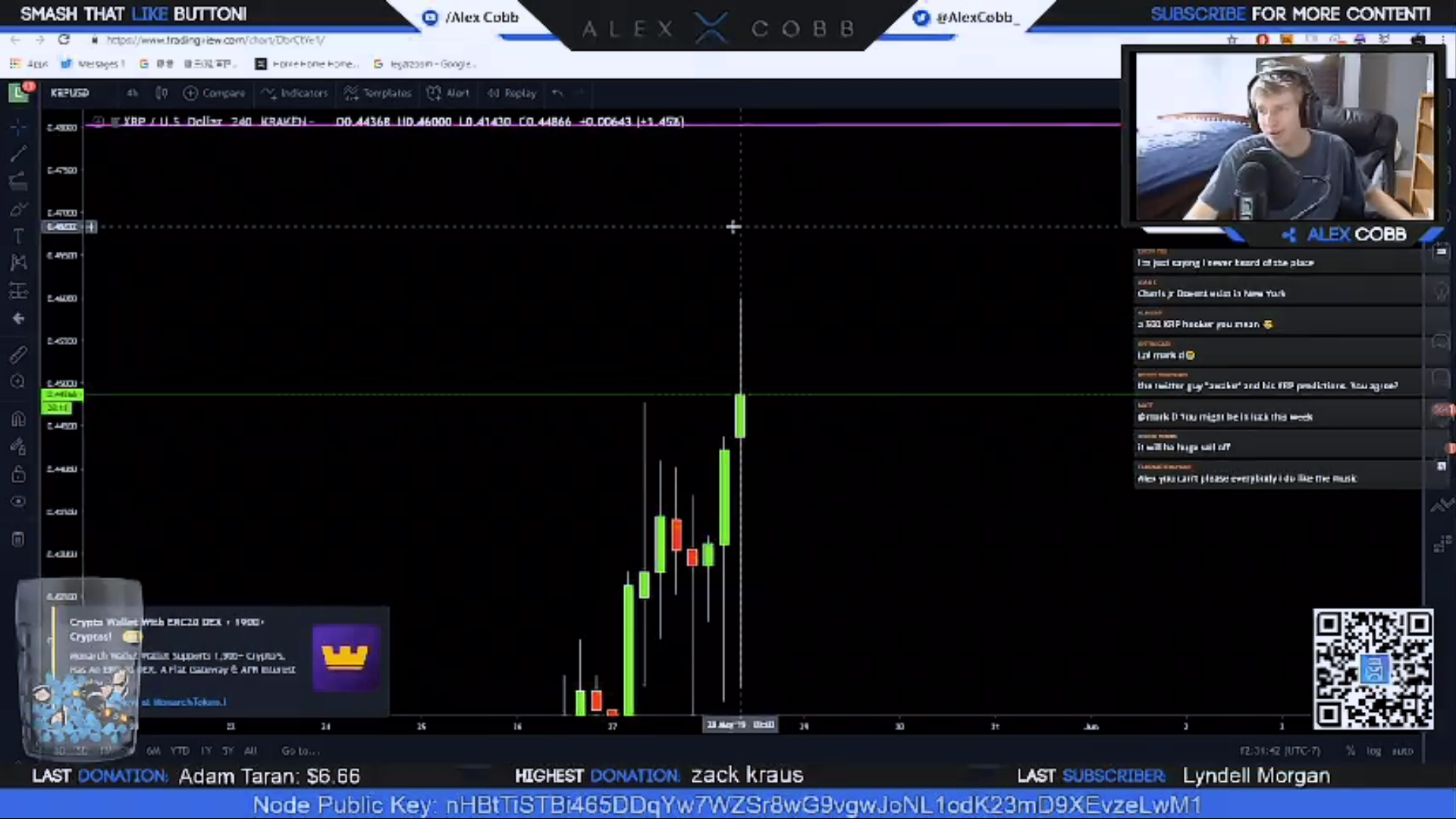Click the browser back arrow
Viewport: 1456px width, 819px height.
(x=16, y=39)
